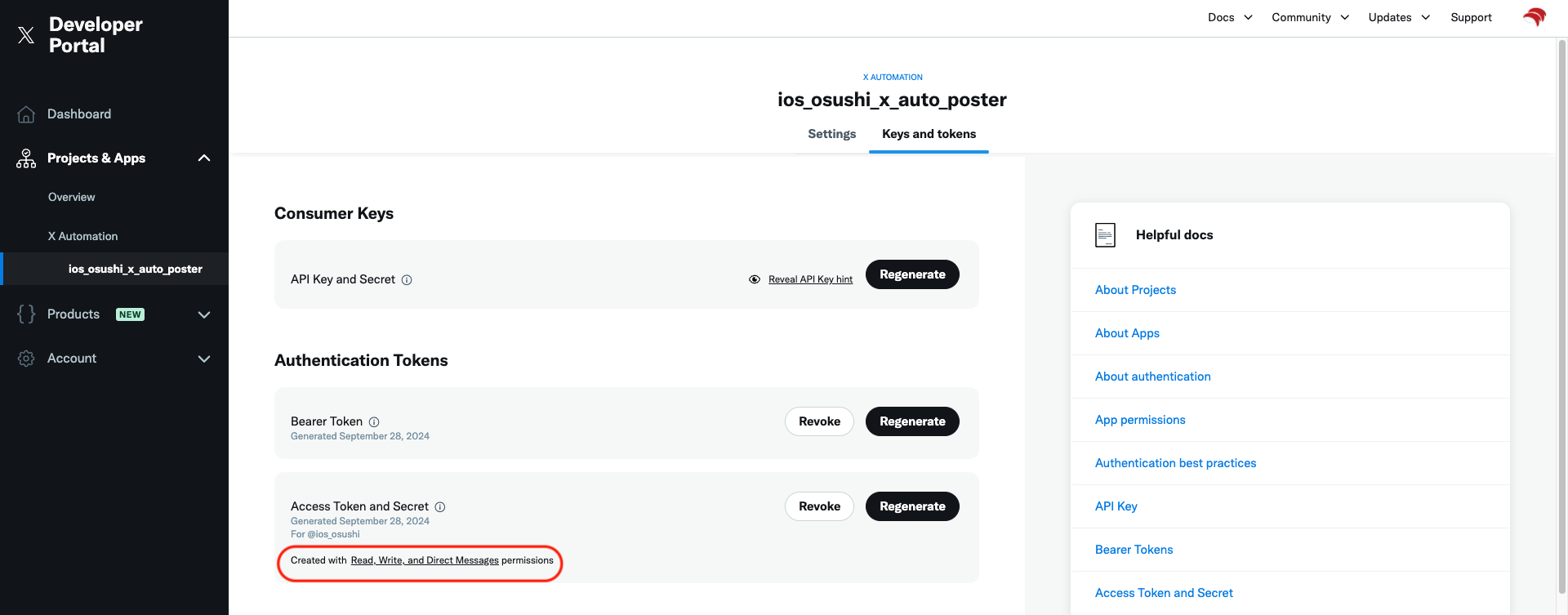Expand the Products section chevron
Screen dimensions: 1568x615
coord(204,315)
